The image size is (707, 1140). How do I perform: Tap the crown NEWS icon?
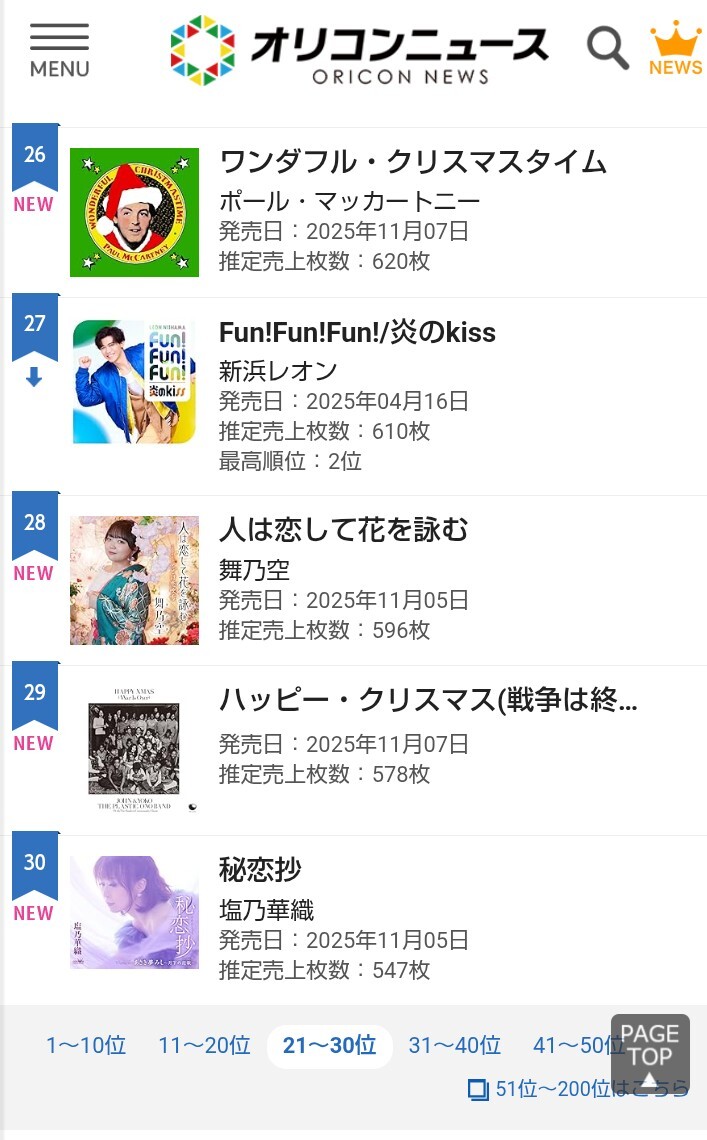pos(675,48)
